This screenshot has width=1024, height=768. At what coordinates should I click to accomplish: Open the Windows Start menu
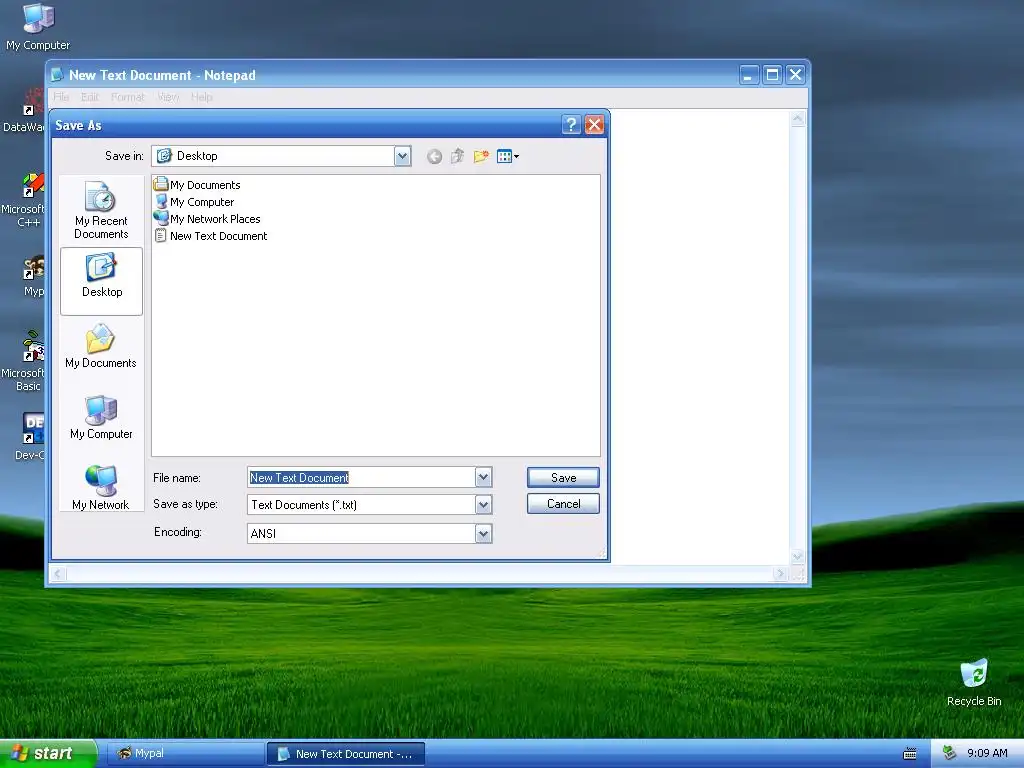tap(47, 753)
